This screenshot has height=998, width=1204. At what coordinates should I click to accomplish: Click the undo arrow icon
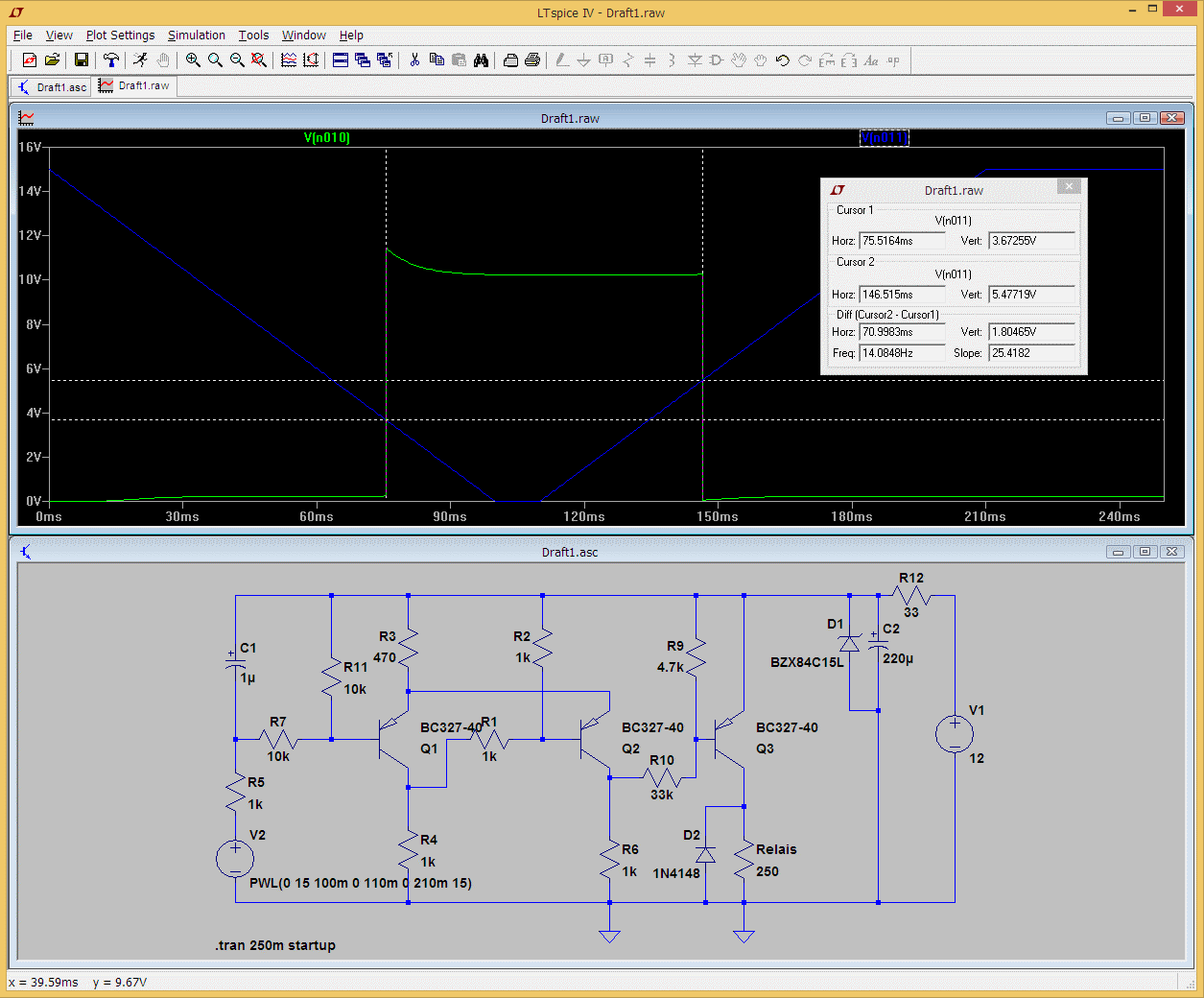783,59
